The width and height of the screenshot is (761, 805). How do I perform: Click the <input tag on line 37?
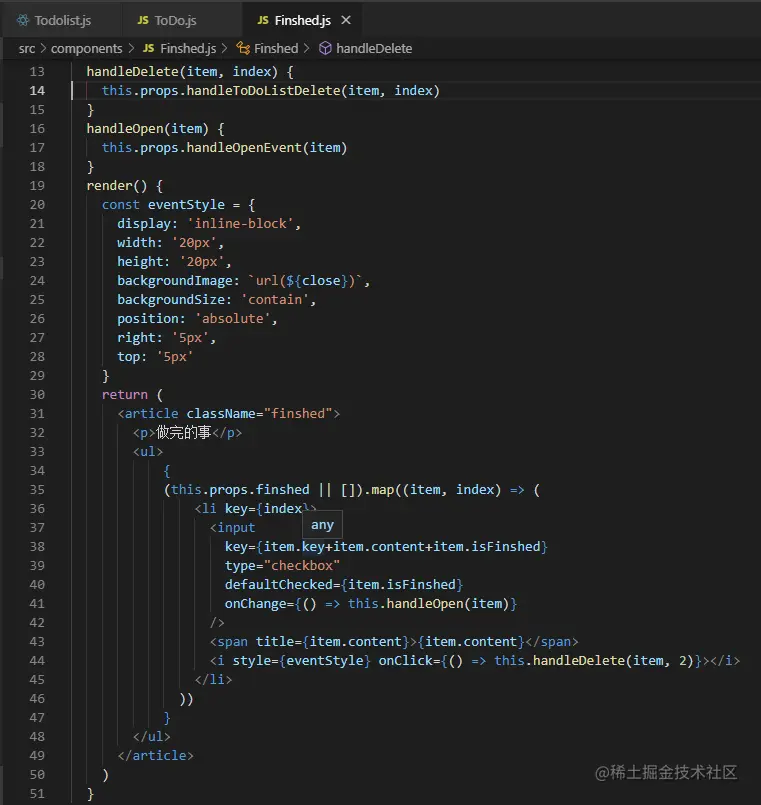232,528
